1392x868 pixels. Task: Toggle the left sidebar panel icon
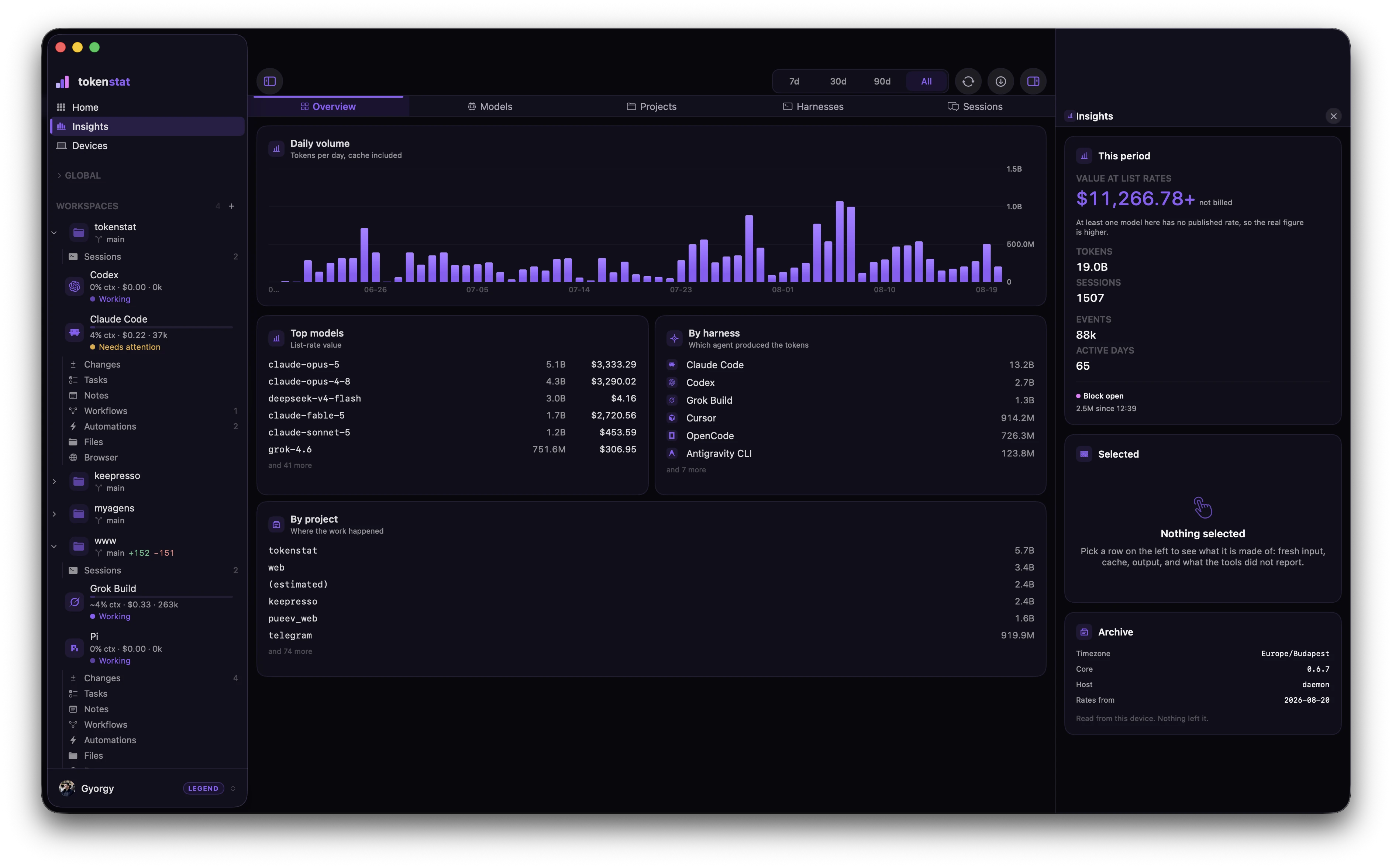tap(270, 81)
